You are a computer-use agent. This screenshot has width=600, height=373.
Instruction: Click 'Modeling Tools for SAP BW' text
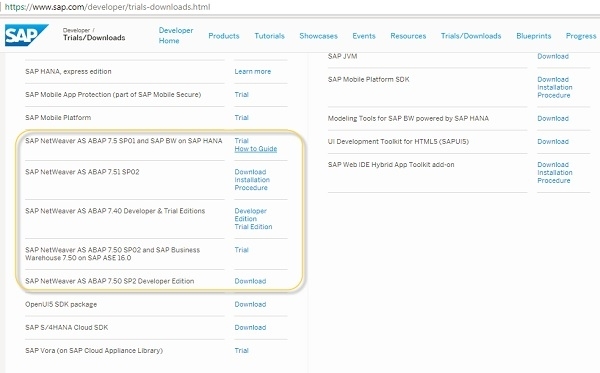(408, 119)
